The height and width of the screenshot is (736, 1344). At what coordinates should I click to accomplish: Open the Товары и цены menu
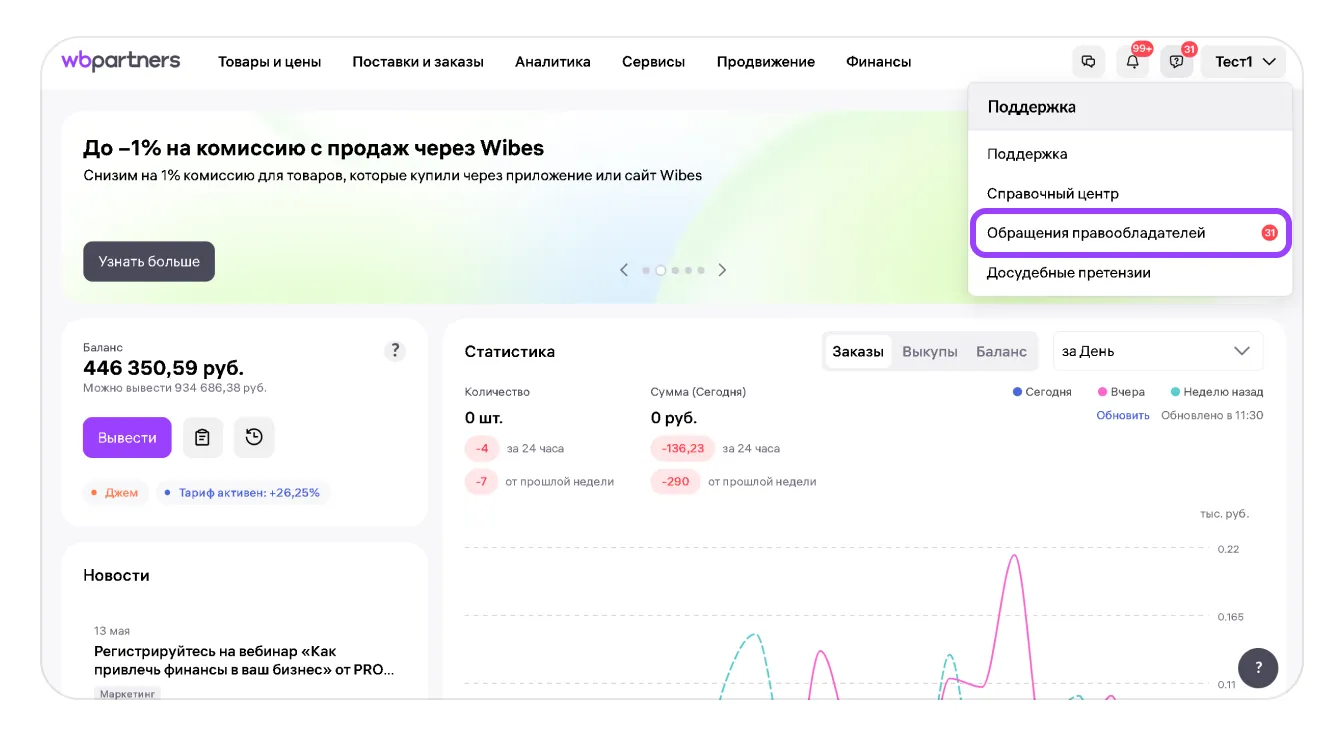270,62
